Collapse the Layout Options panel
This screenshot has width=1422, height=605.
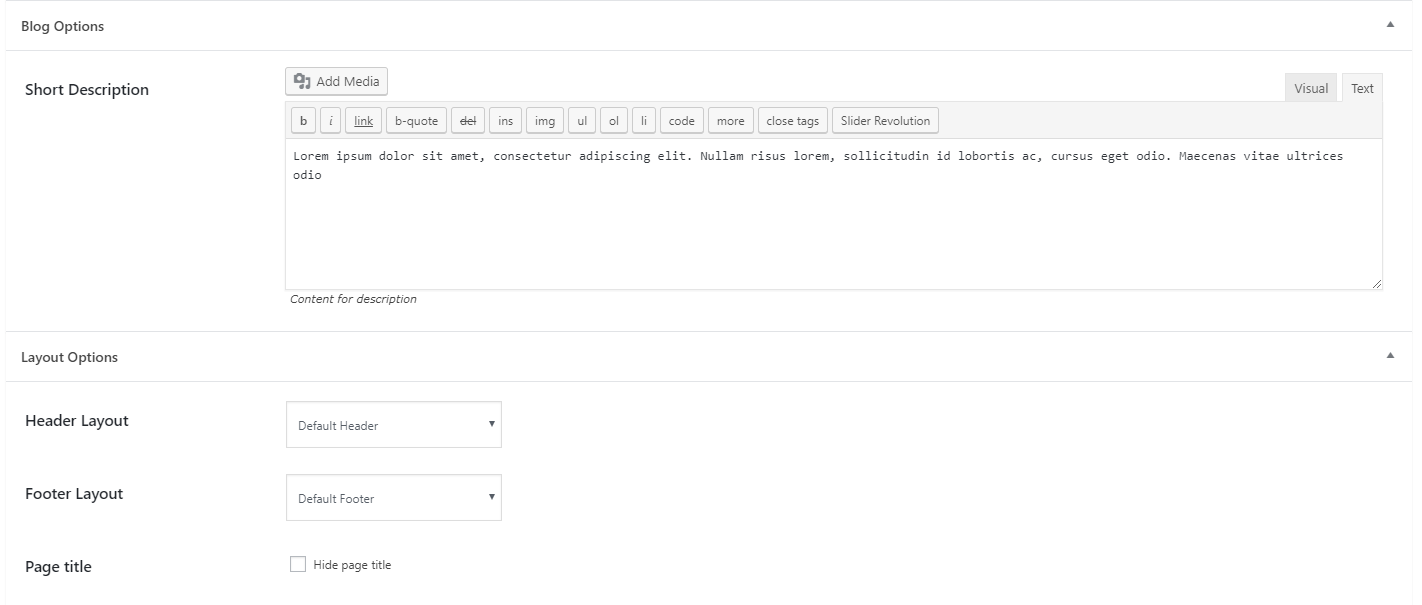[x=1390, y=356]
